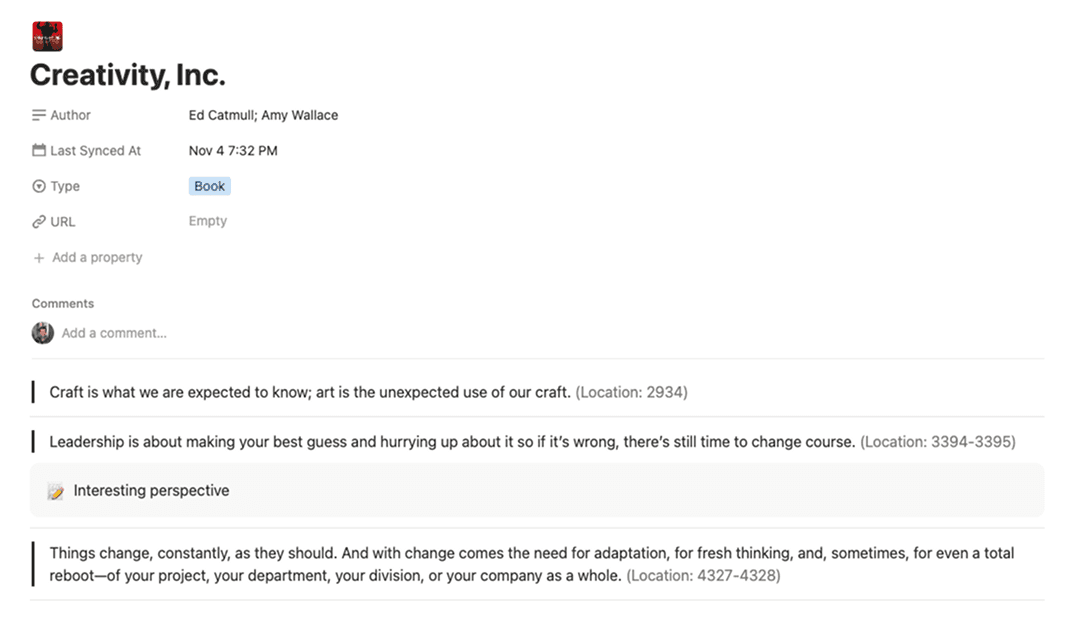
Task: Click the Creativity, Inc. page cover icon
Action: [47, 36]
